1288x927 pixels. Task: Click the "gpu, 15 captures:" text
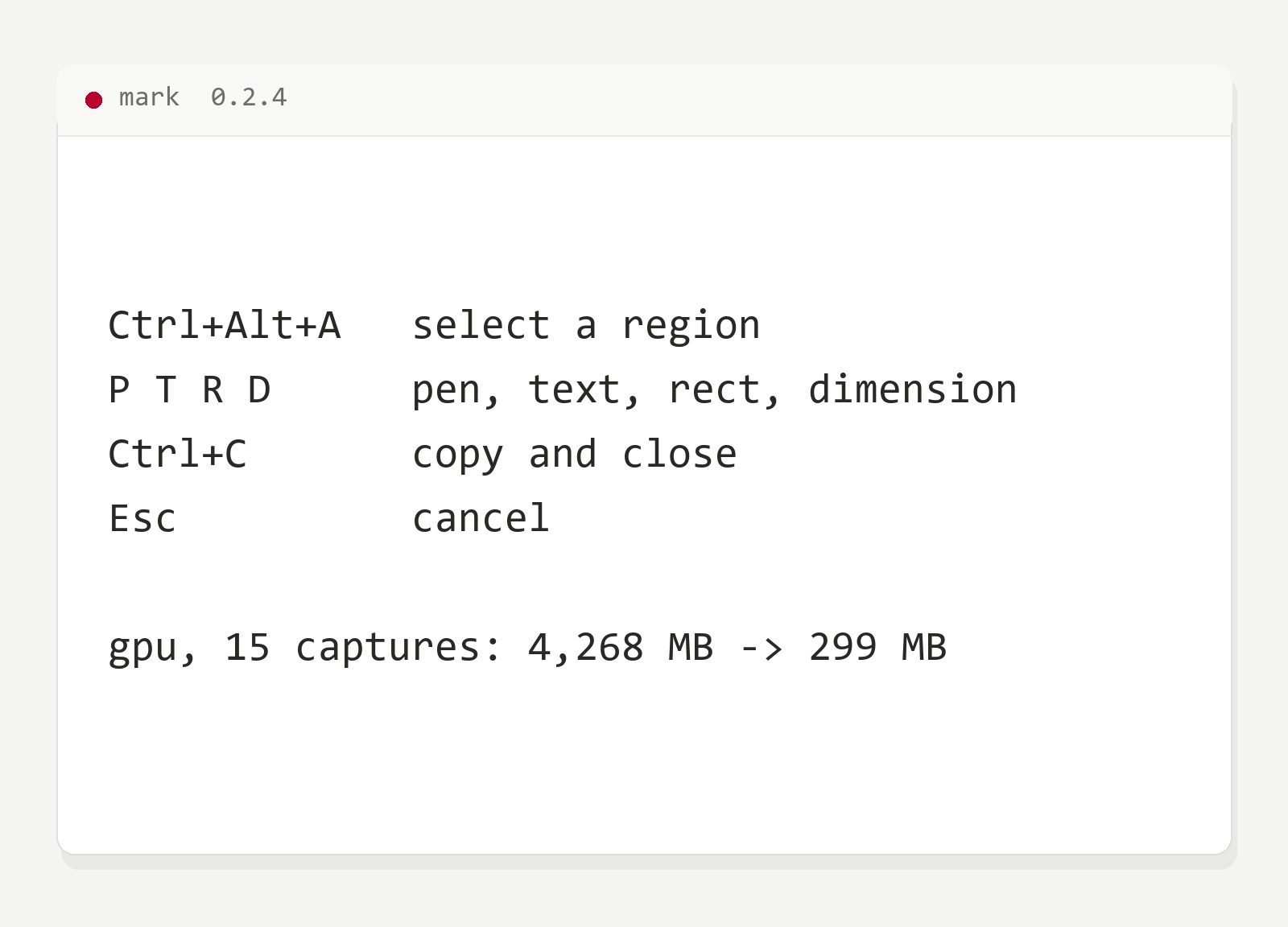[x=305, y=649]
